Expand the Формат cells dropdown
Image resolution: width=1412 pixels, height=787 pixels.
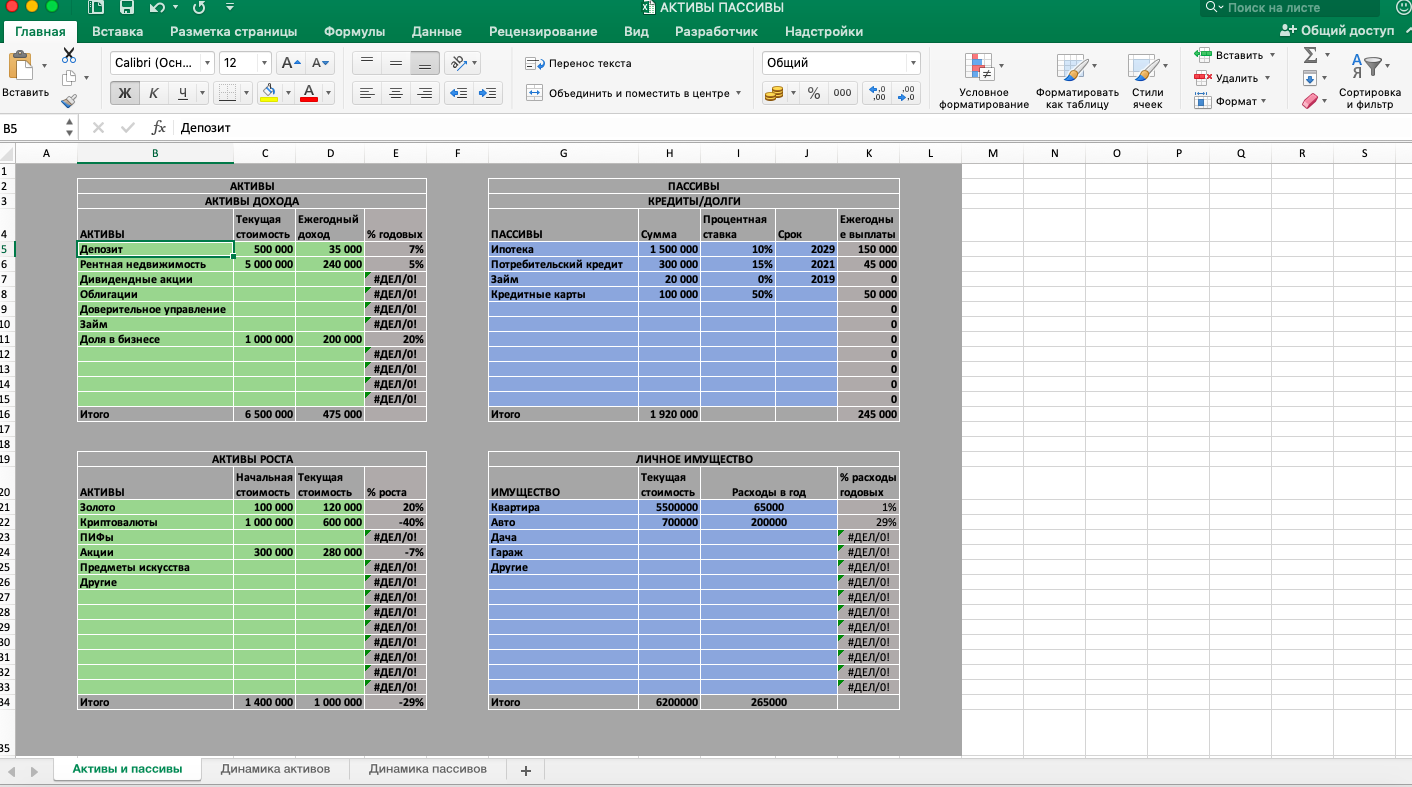[x=1263, y=101]
